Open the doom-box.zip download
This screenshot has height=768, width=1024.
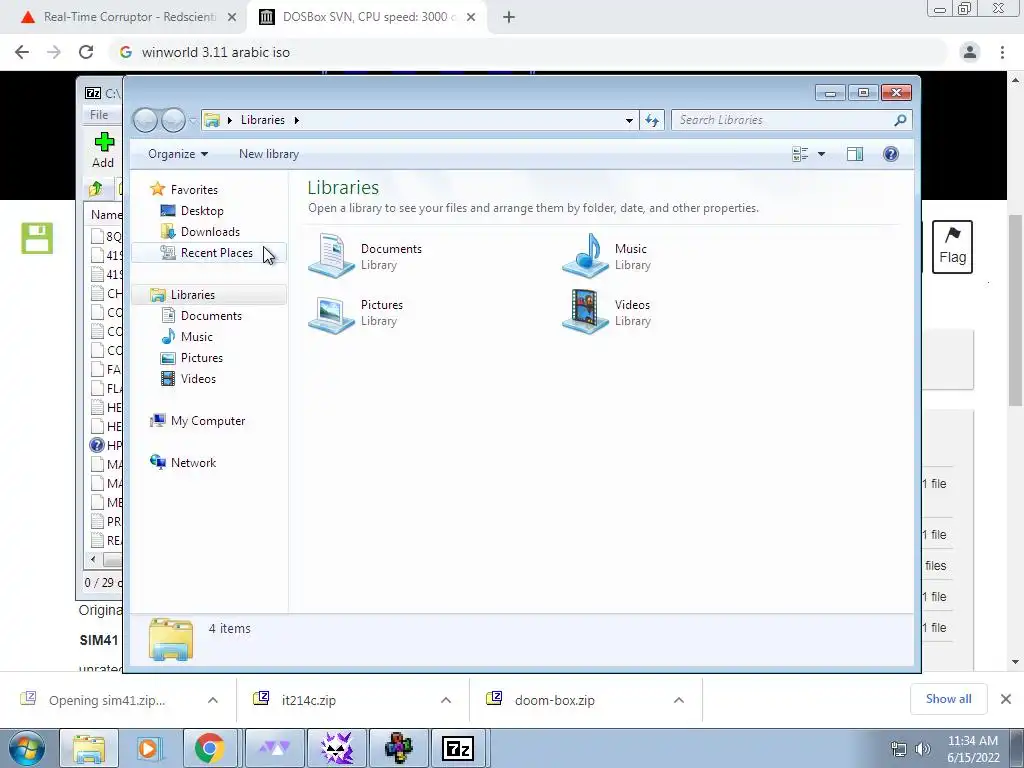(554, 700)
